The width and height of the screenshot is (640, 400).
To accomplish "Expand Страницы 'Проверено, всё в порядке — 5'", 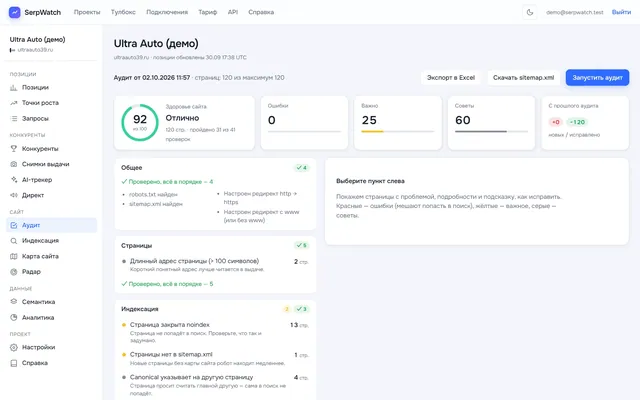I will (x=167, y=284).
